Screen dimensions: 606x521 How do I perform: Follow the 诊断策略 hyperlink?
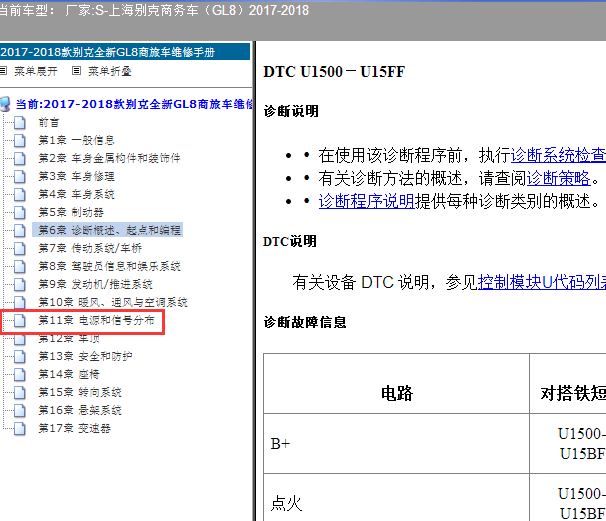pos(558,178)
